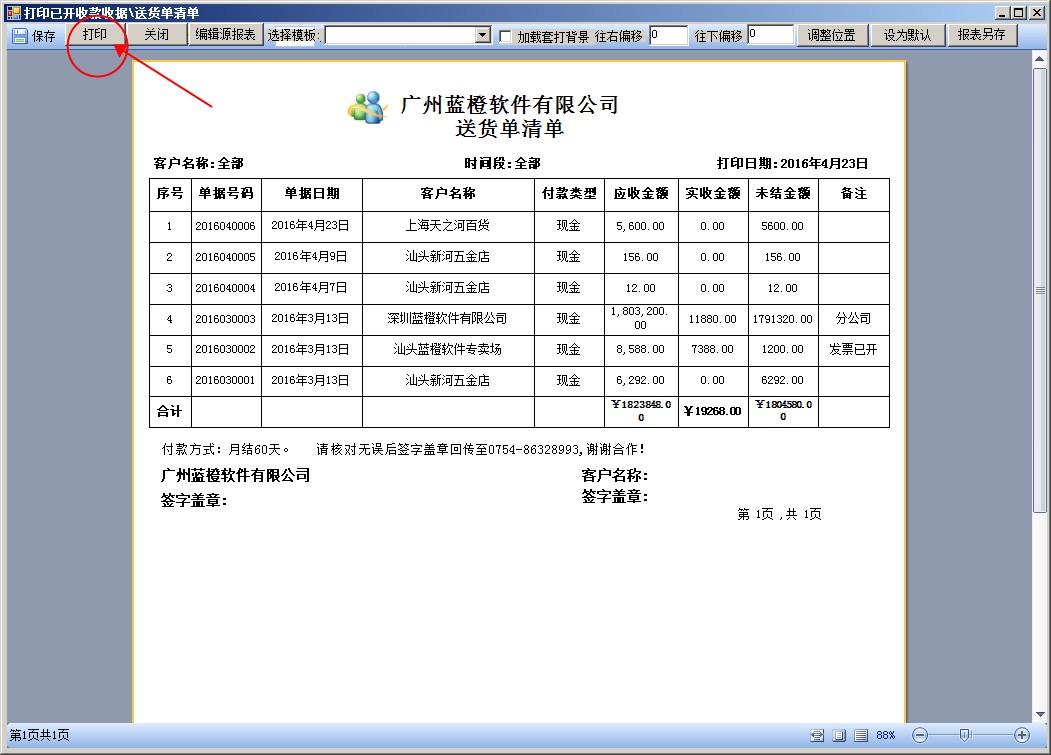Click the window title bar app icon
Screen dimensions: 1051x755
13,12
